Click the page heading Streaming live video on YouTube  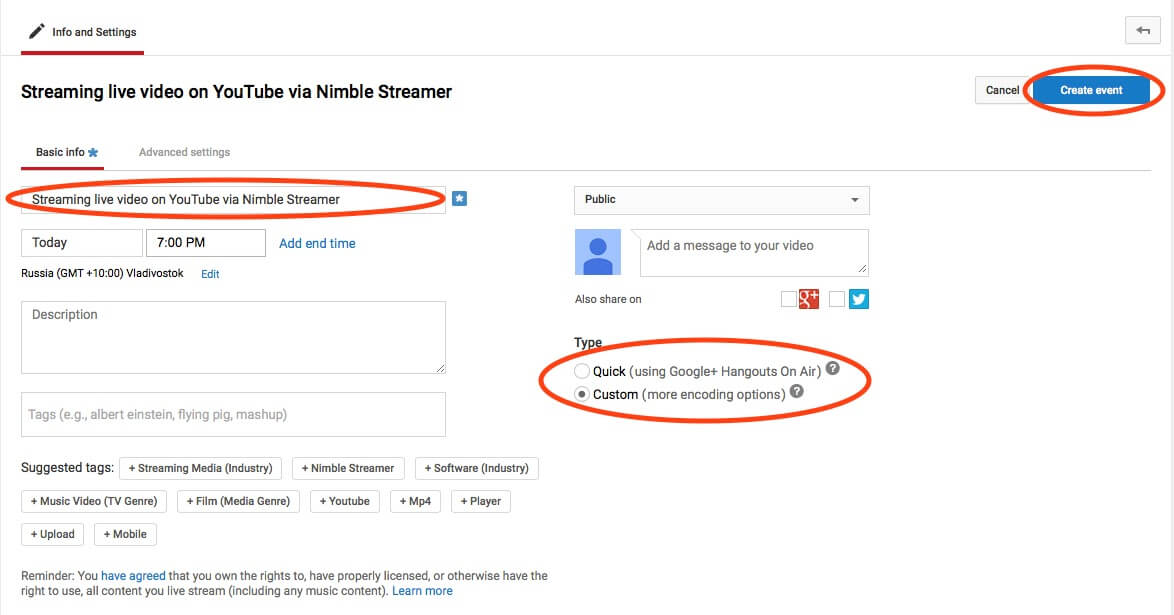[x=237, y=92]
